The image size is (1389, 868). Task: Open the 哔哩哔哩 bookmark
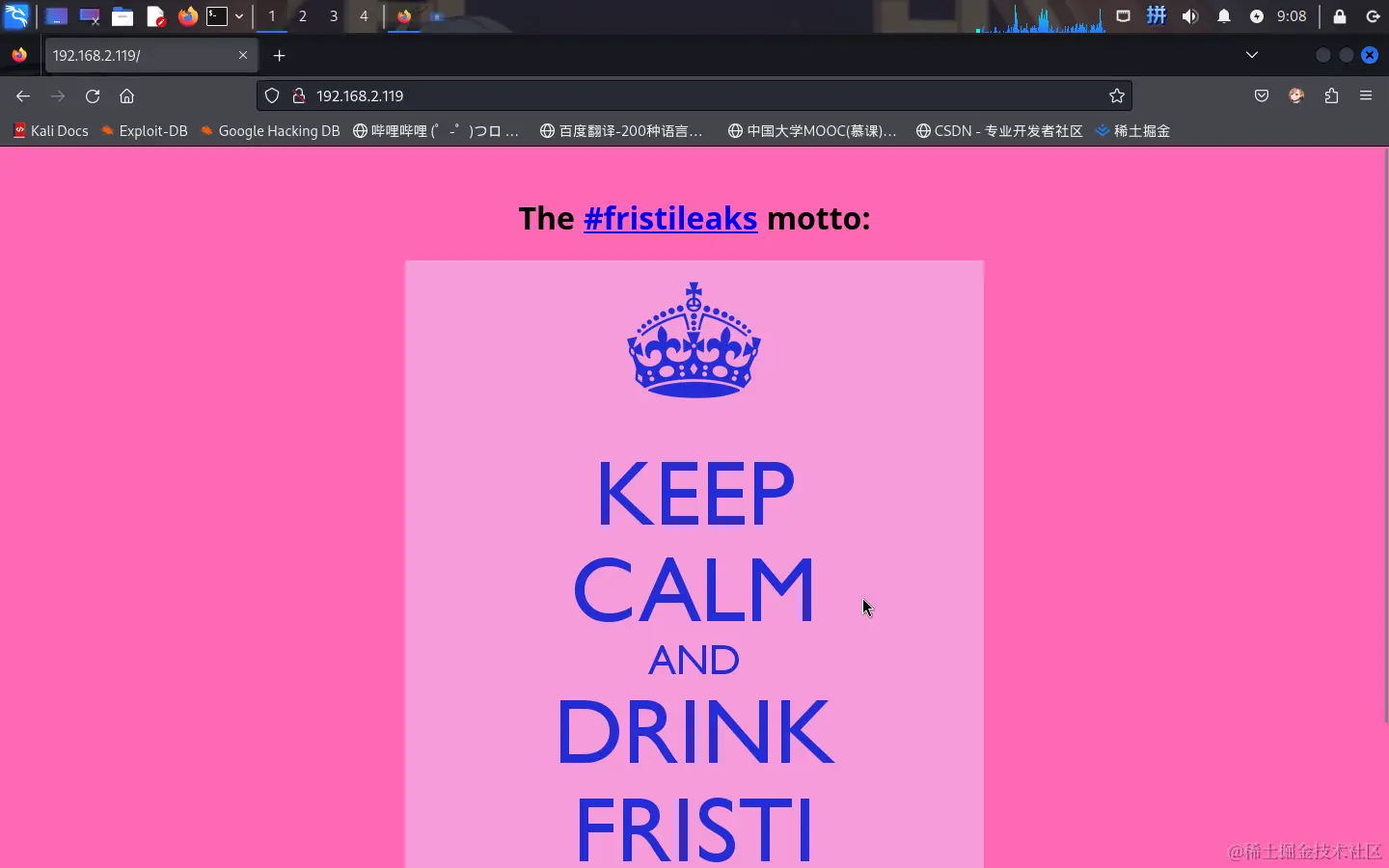(x=436, y=131)
